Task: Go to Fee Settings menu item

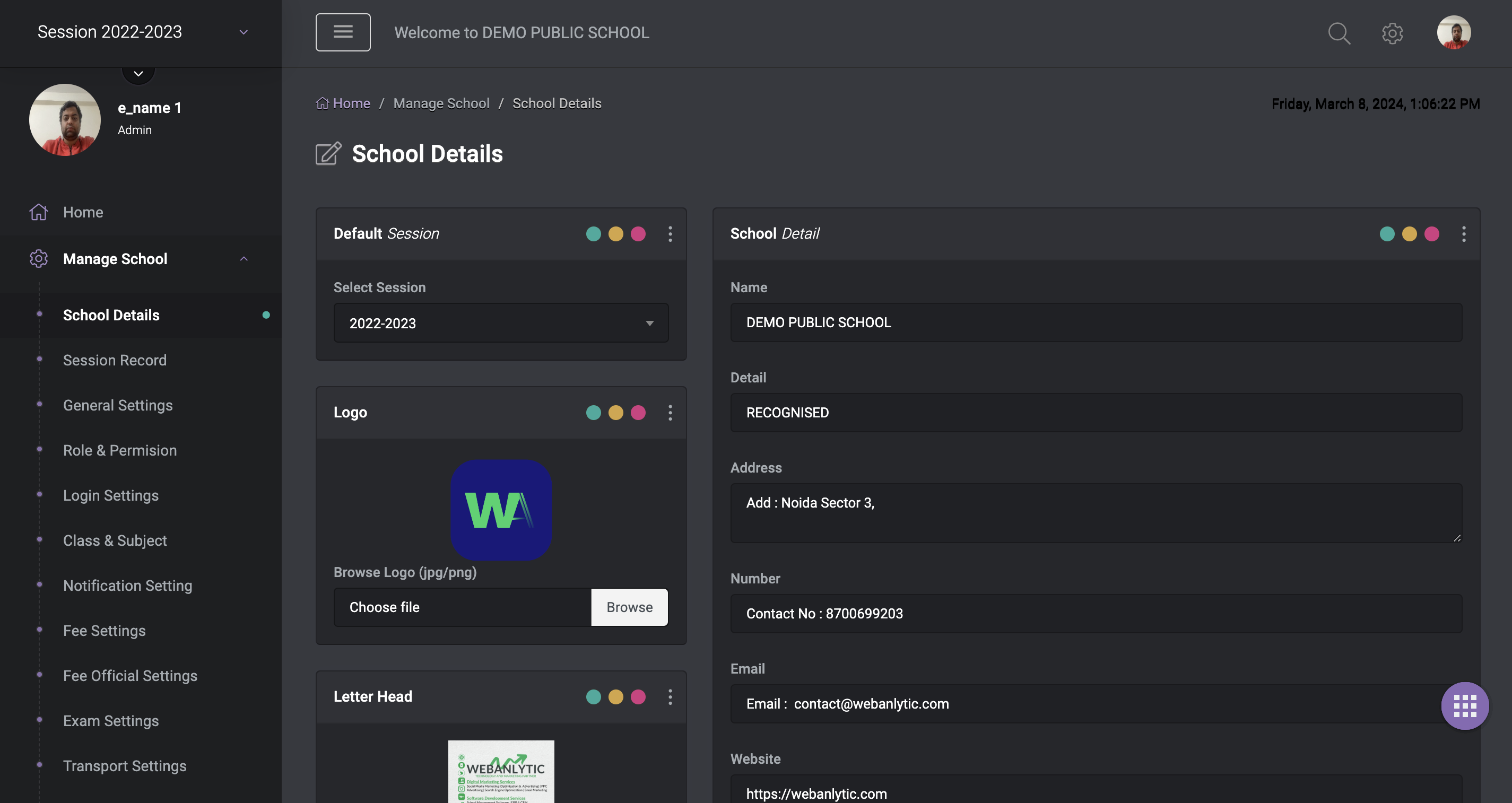Action: 104,631
